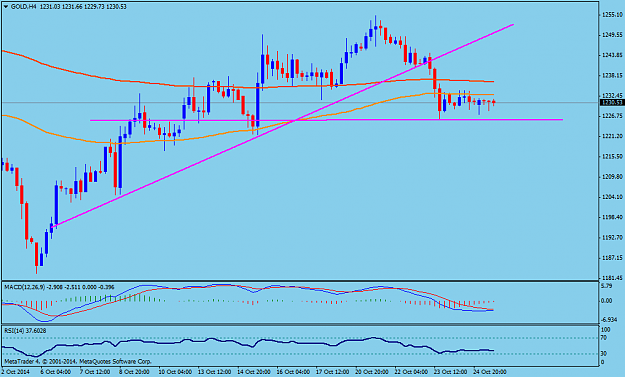Click the 1204.10 price axis label
This screenshot has height=377, width=625.
611,197
